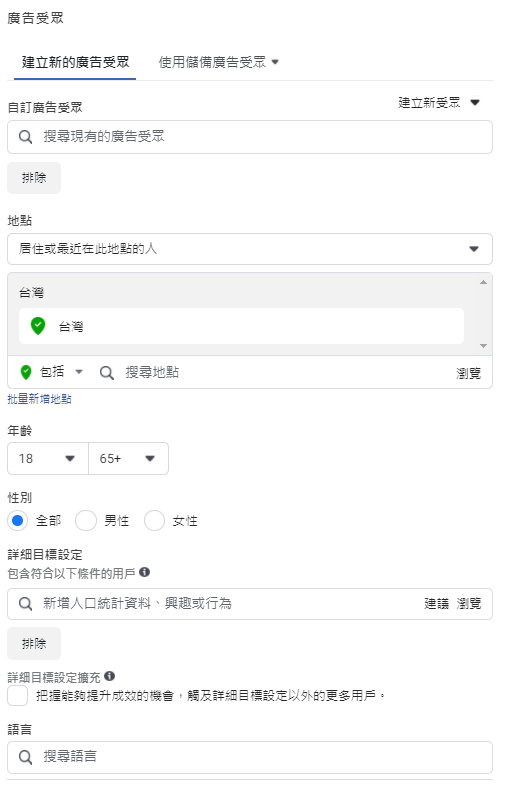This screenshot has width=505, height=789.
Task: Click the magnifier icon in 搜尋語言 field
Action: pyautogui.click(x=25, y=757)
